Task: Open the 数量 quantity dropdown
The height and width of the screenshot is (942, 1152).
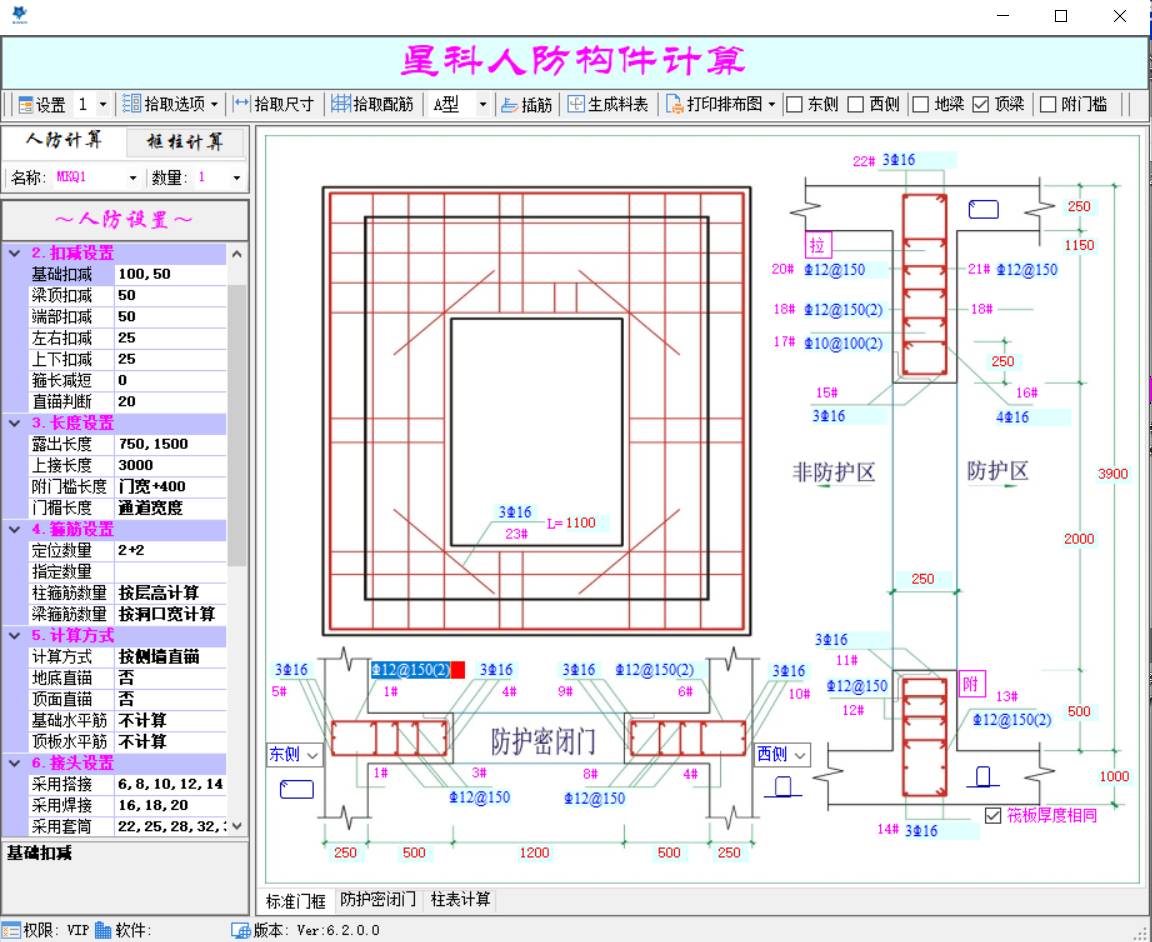Action: [237, 177]
